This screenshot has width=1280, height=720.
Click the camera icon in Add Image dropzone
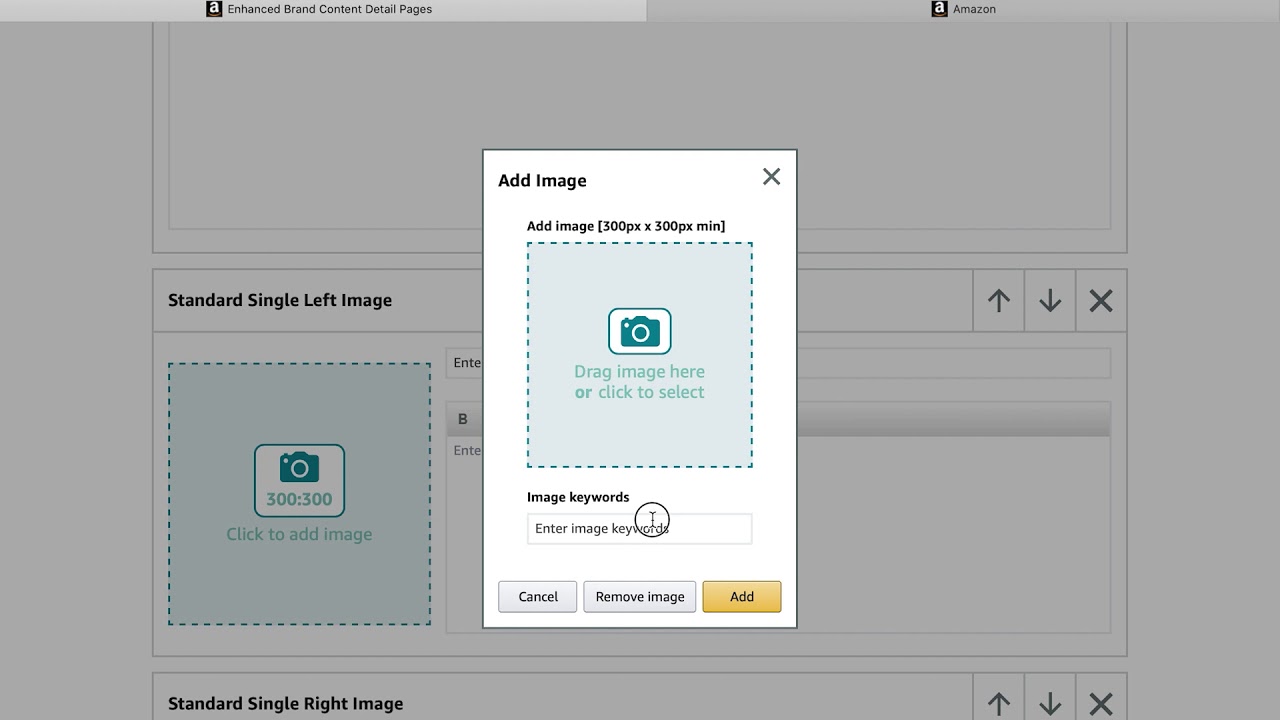640,331
